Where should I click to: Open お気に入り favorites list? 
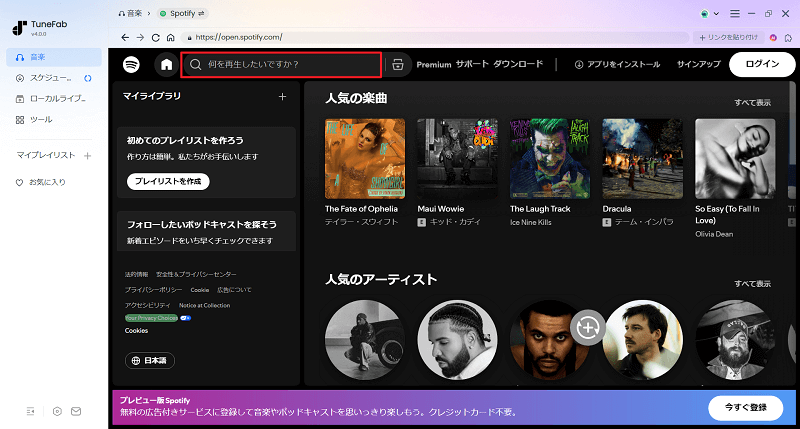pos(41,182)
